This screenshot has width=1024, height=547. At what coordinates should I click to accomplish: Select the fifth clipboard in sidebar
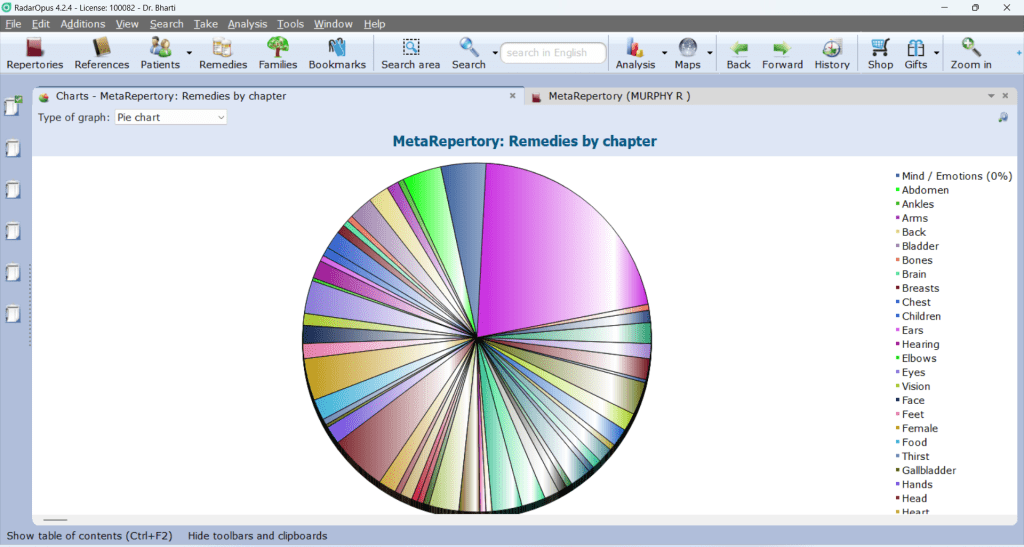coord(13,272)
